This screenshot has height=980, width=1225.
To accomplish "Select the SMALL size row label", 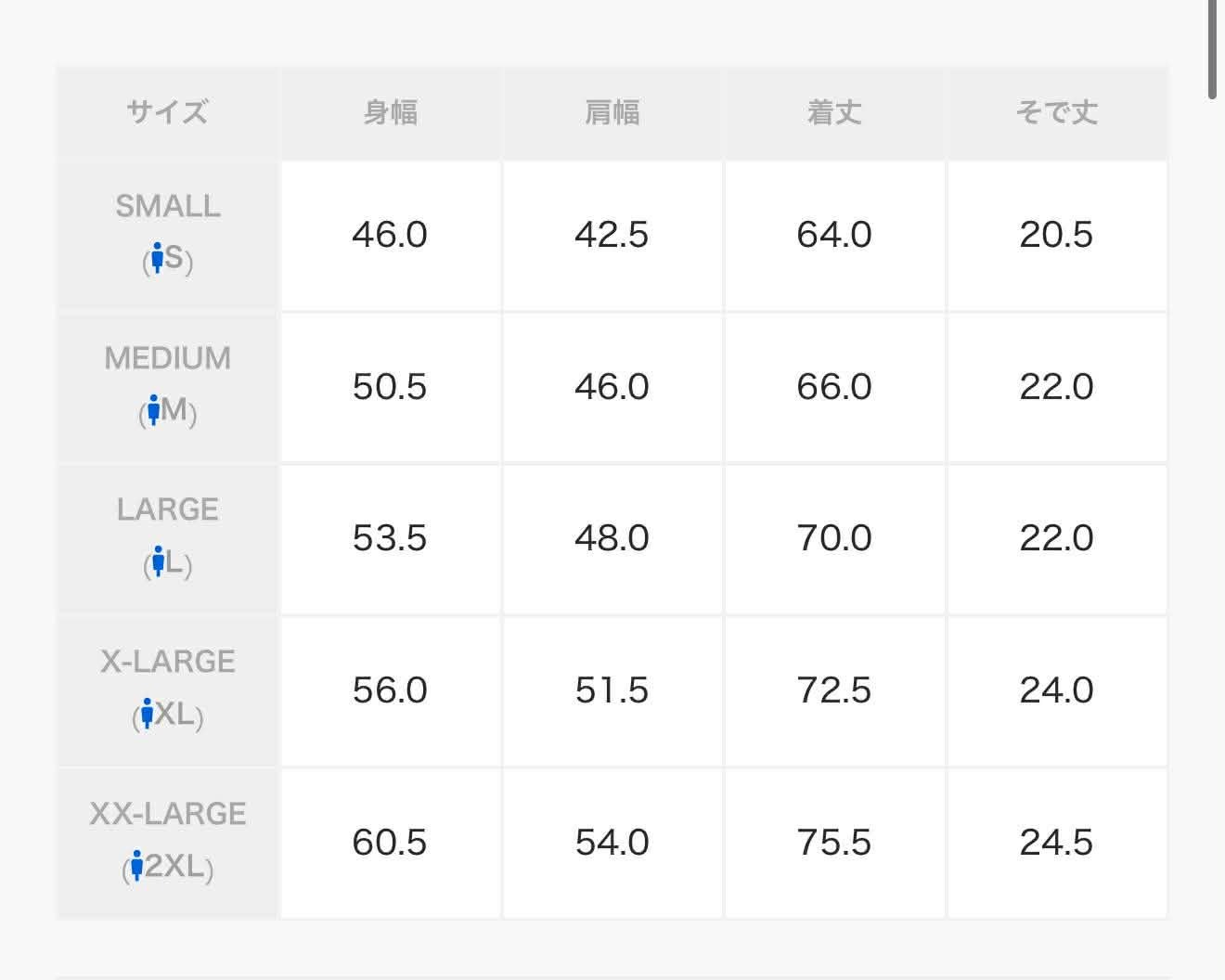I will pyautogui.click(x=168, y=206).
